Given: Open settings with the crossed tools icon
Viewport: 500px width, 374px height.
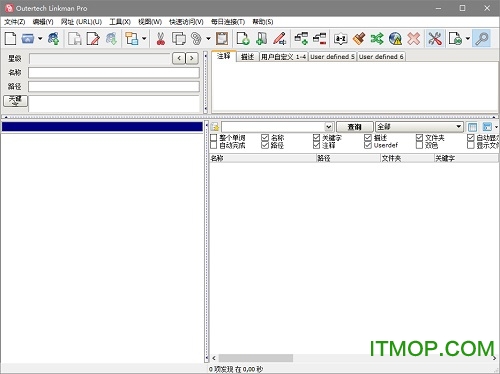Looking at the screenshot, I should pos(435,39).
